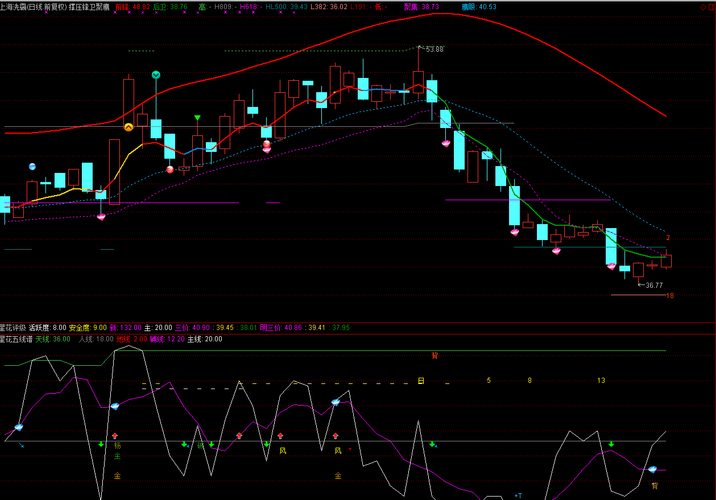Click the pink gem under the long red candle
The width and height of the screenshot is (716, 500).
point(101,217)
